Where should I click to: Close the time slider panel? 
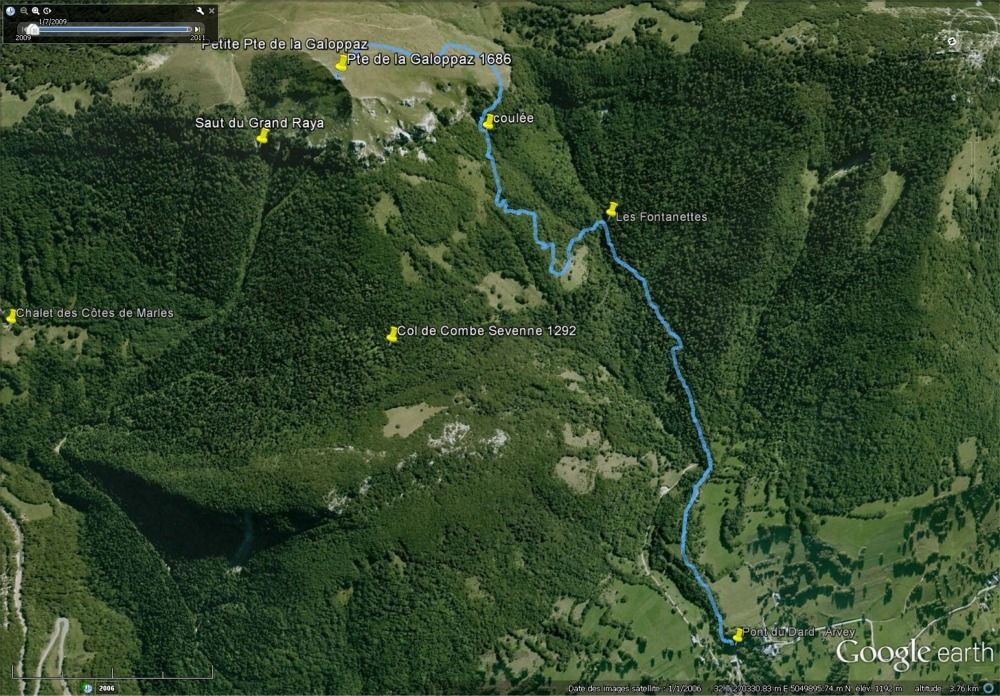tap(212, 11)
